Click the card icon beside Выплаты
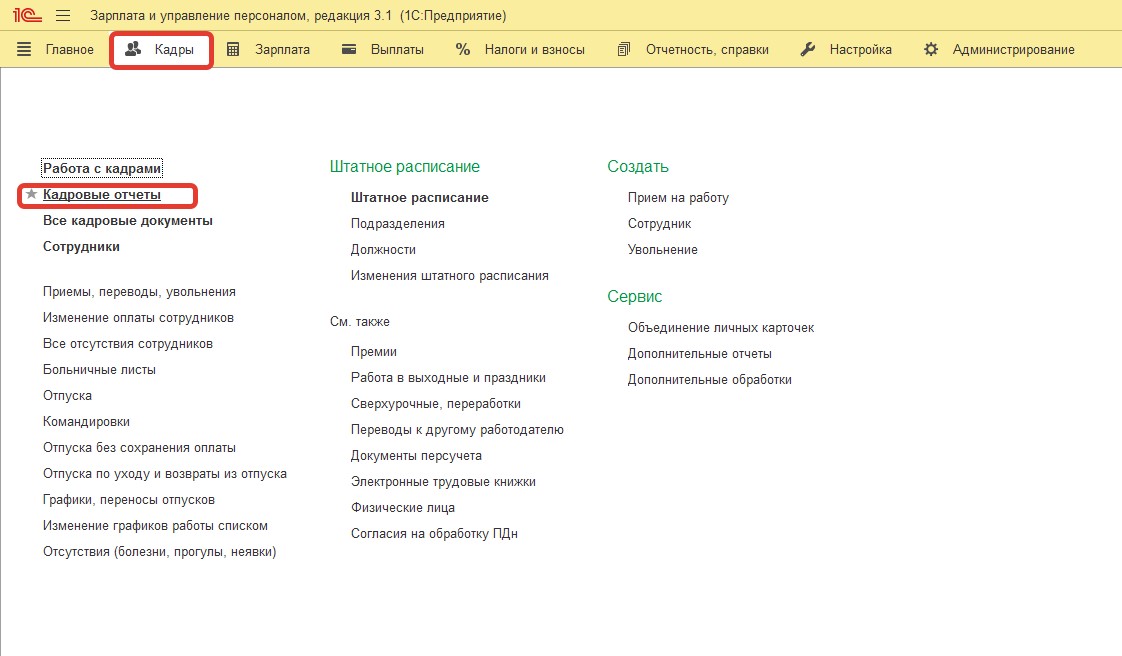 [x=348, y=49]
